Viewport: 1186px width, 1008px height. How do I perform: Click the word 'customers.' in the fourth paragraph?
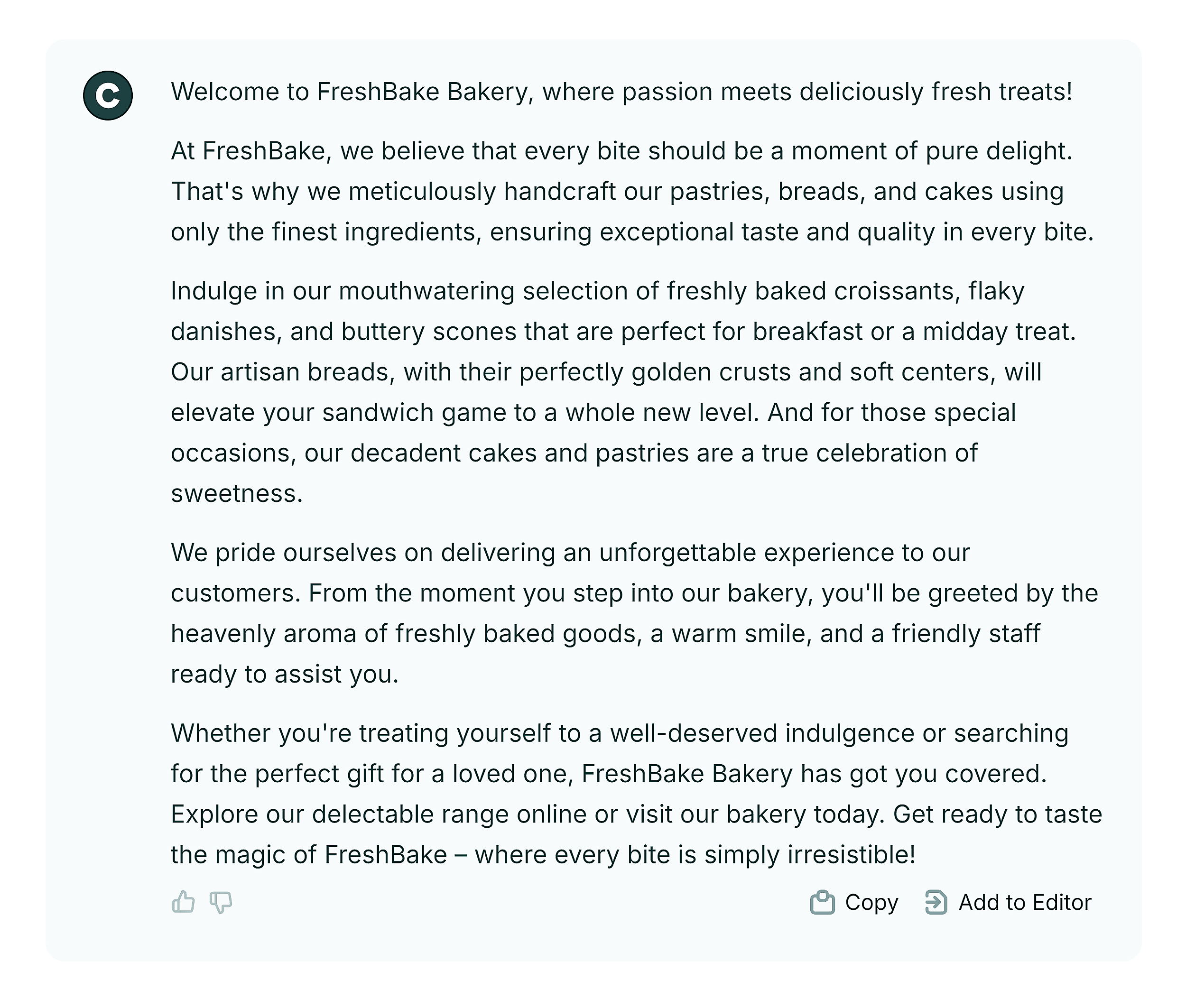tap(235, 594)
